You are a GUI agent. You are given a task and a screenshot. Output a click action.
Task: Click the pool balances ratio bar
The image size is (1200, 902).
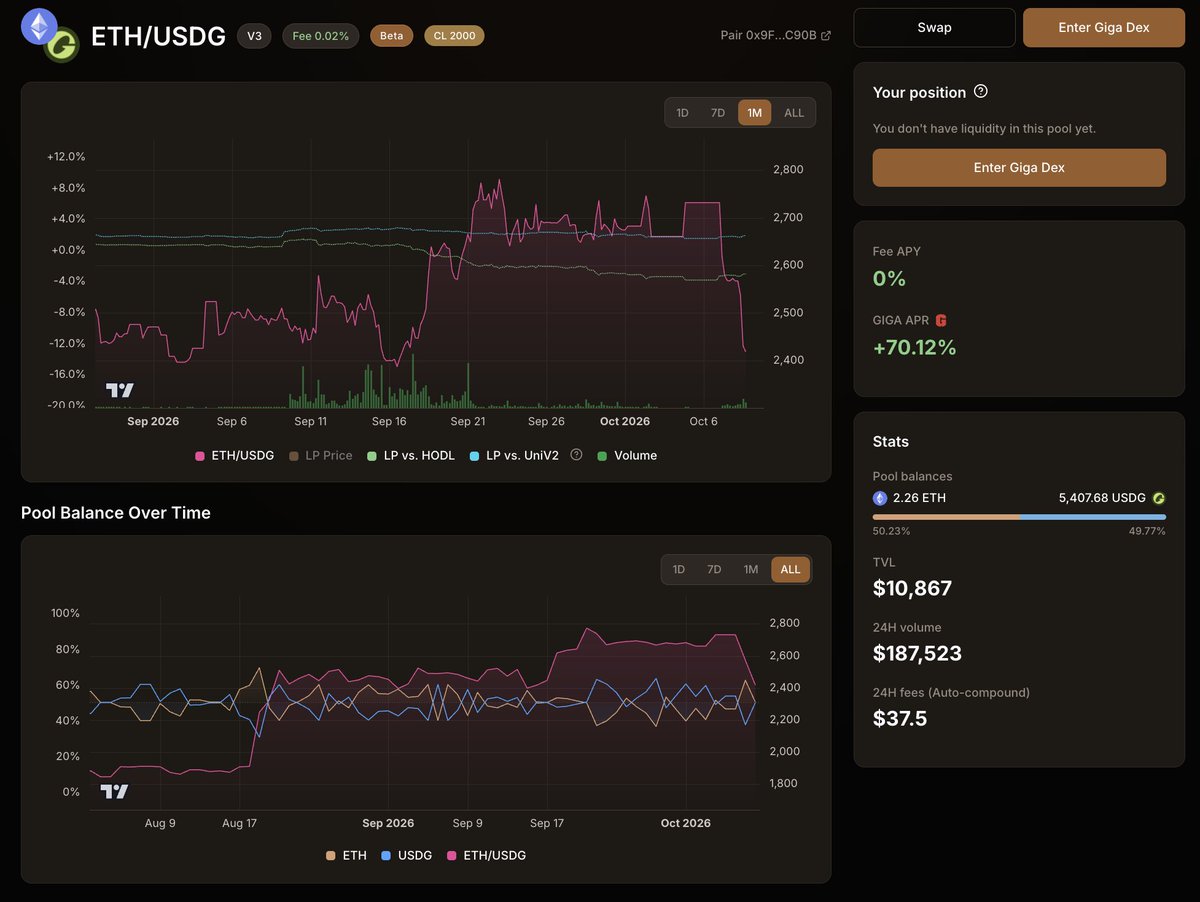coord(1019,517)
